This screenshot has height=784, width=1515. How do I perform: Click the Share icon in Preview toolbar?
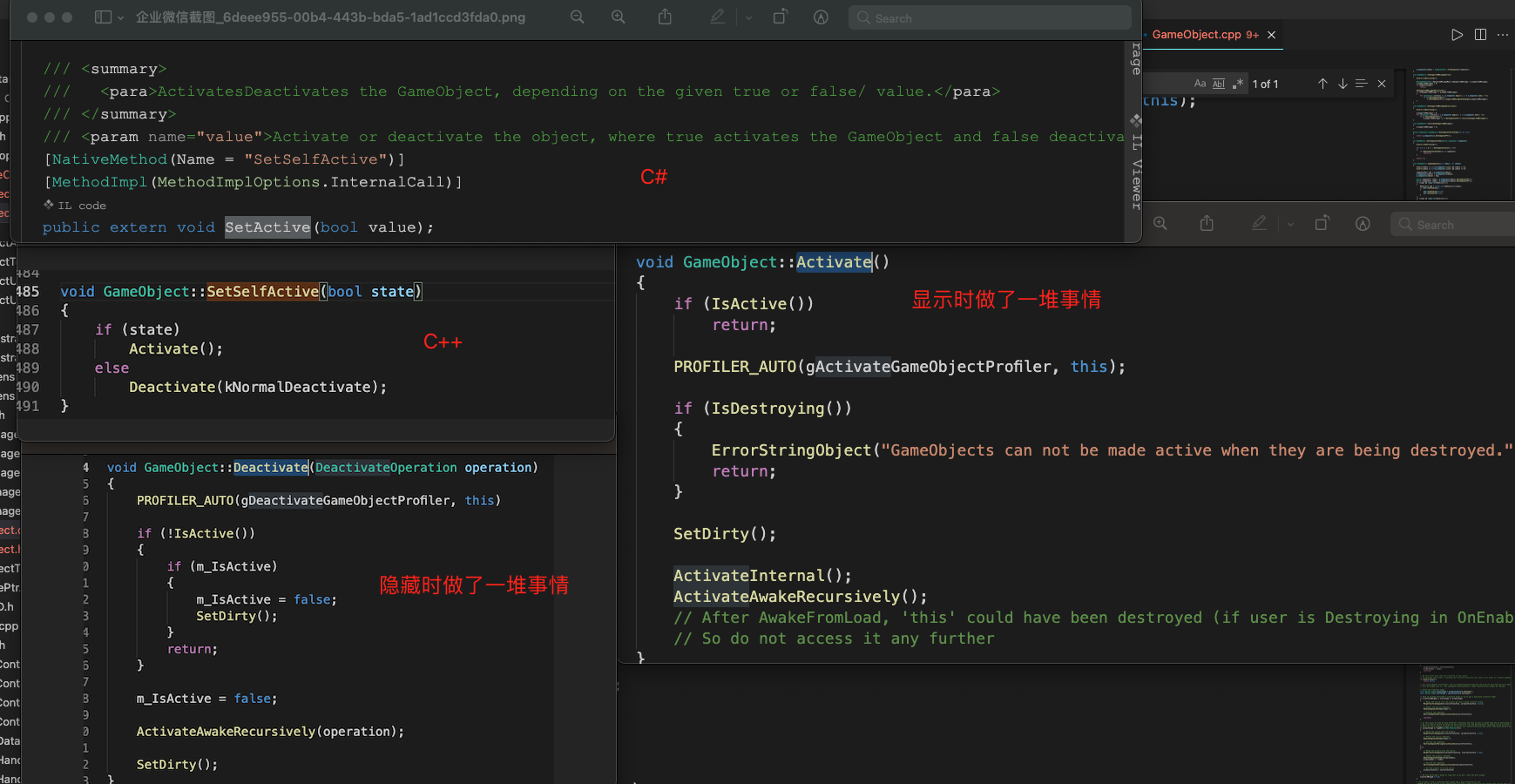pos(665,17)
